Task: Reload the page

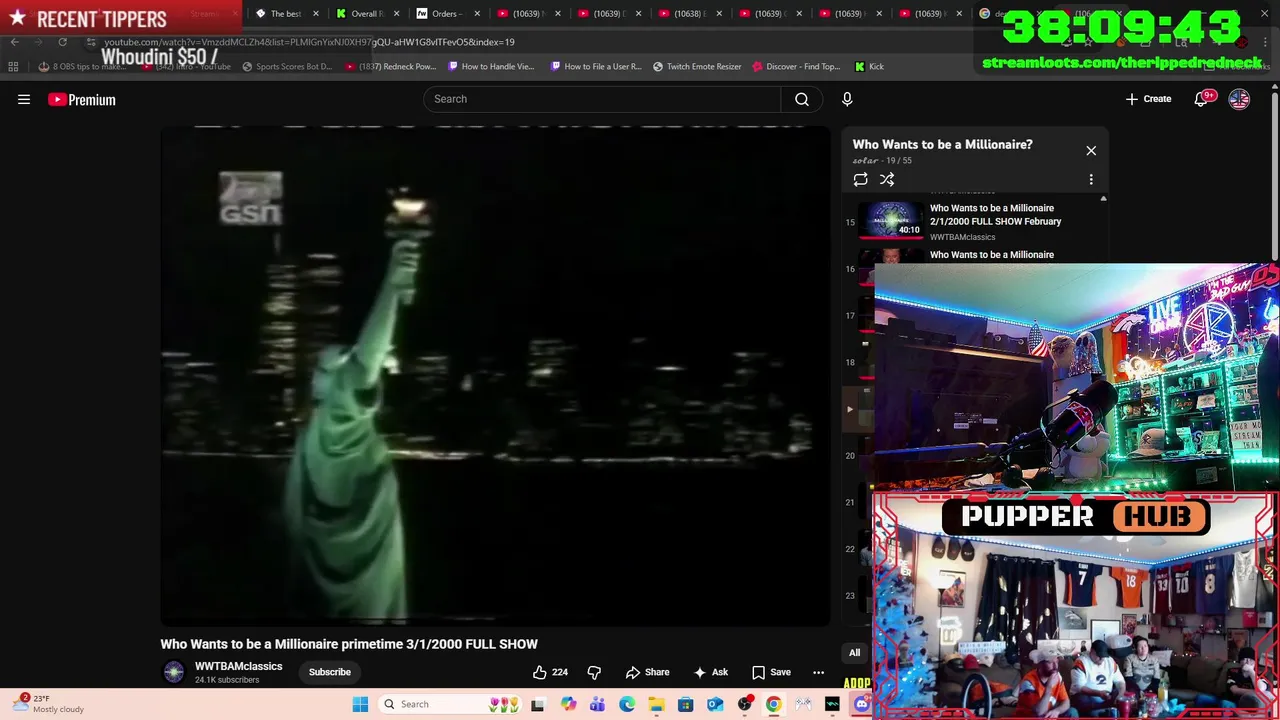Action: tap(62, 42)
